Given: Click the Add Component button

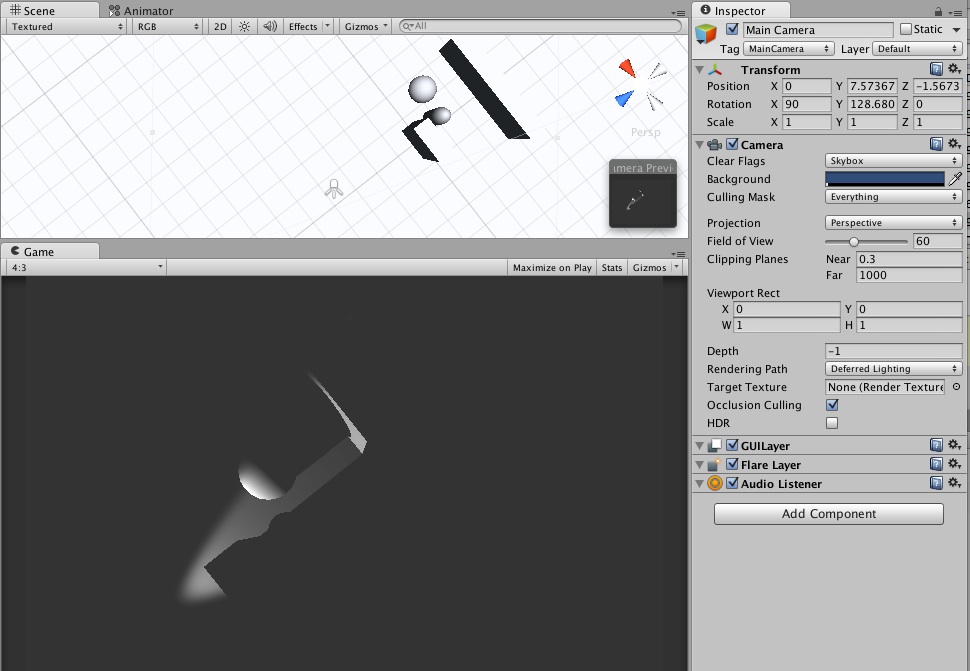Looking at the screenshot, I should 828,513.
